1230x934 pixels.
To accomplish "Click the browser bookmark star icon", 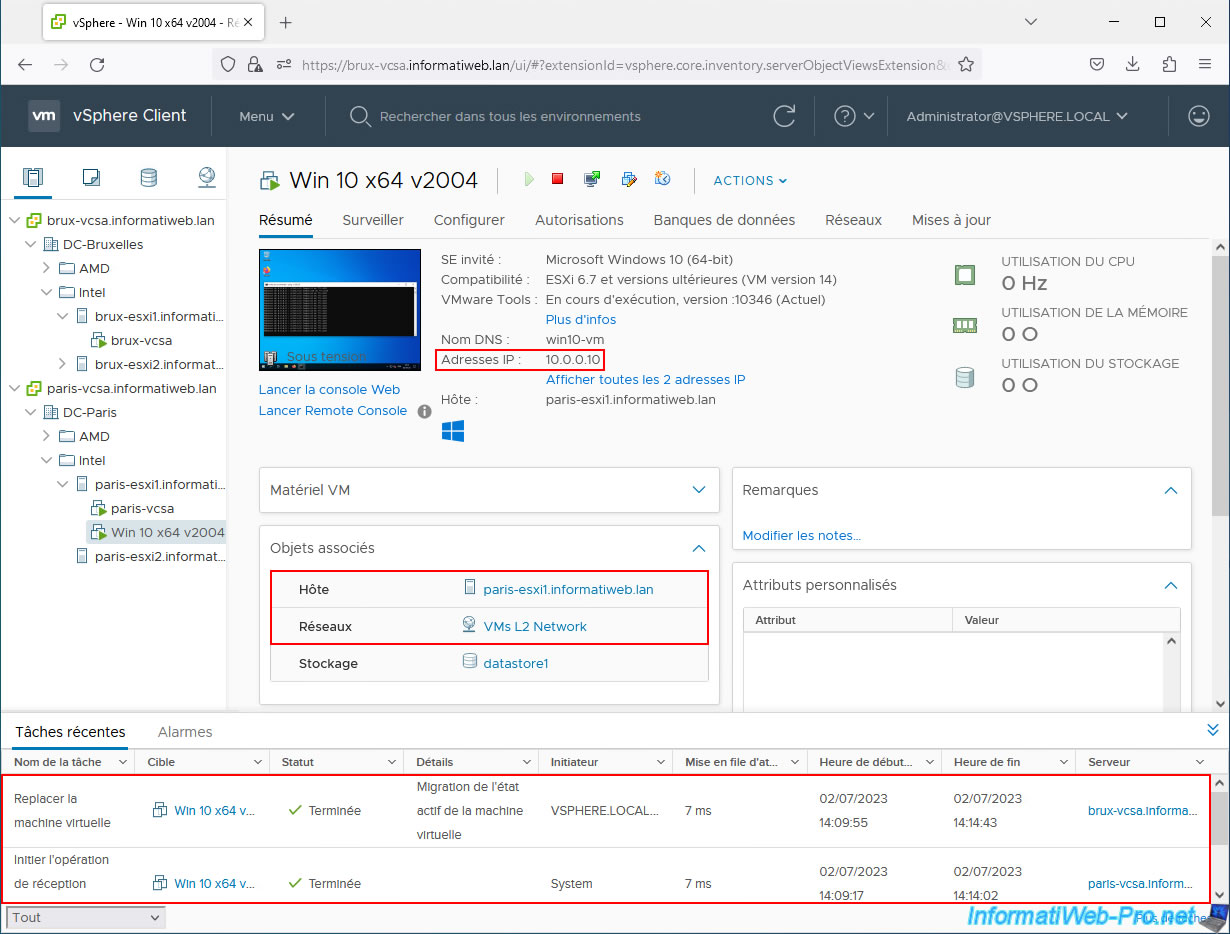I will pos(965,64).
